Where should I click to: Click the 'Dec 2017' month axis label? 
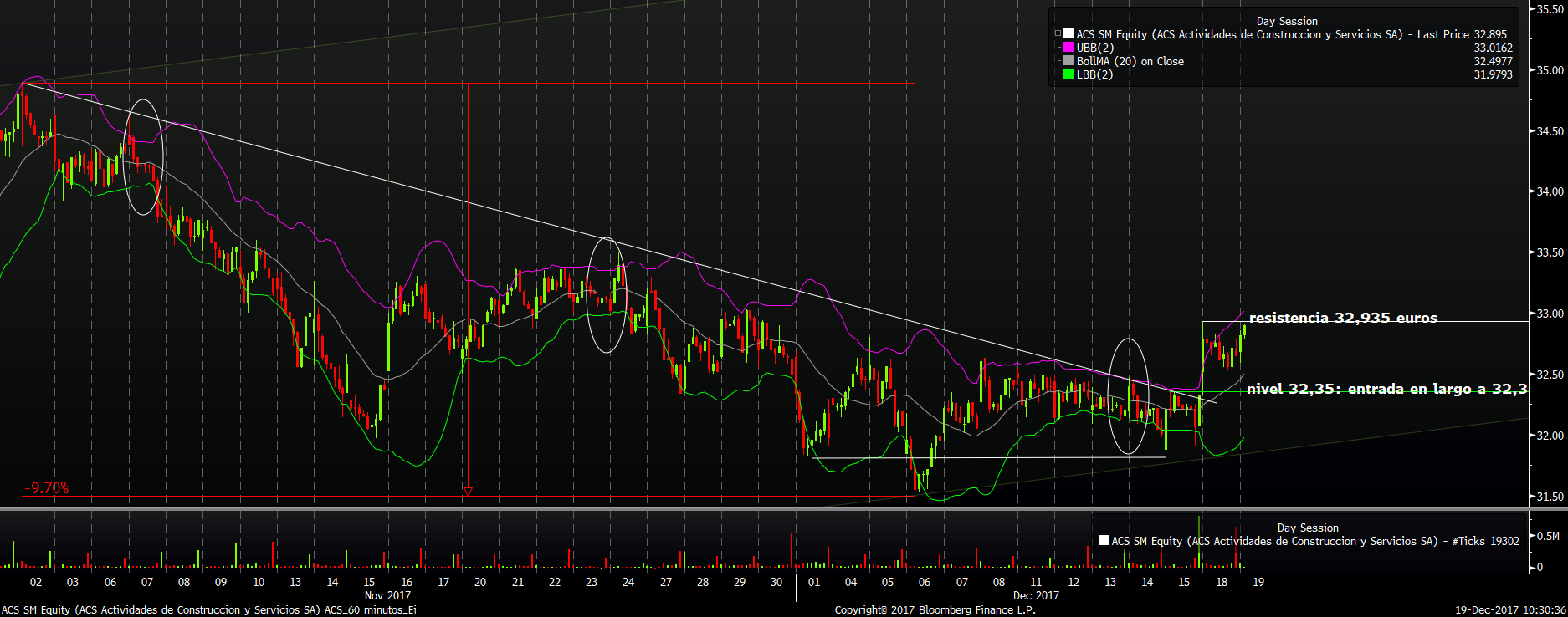click(1036, 595)
